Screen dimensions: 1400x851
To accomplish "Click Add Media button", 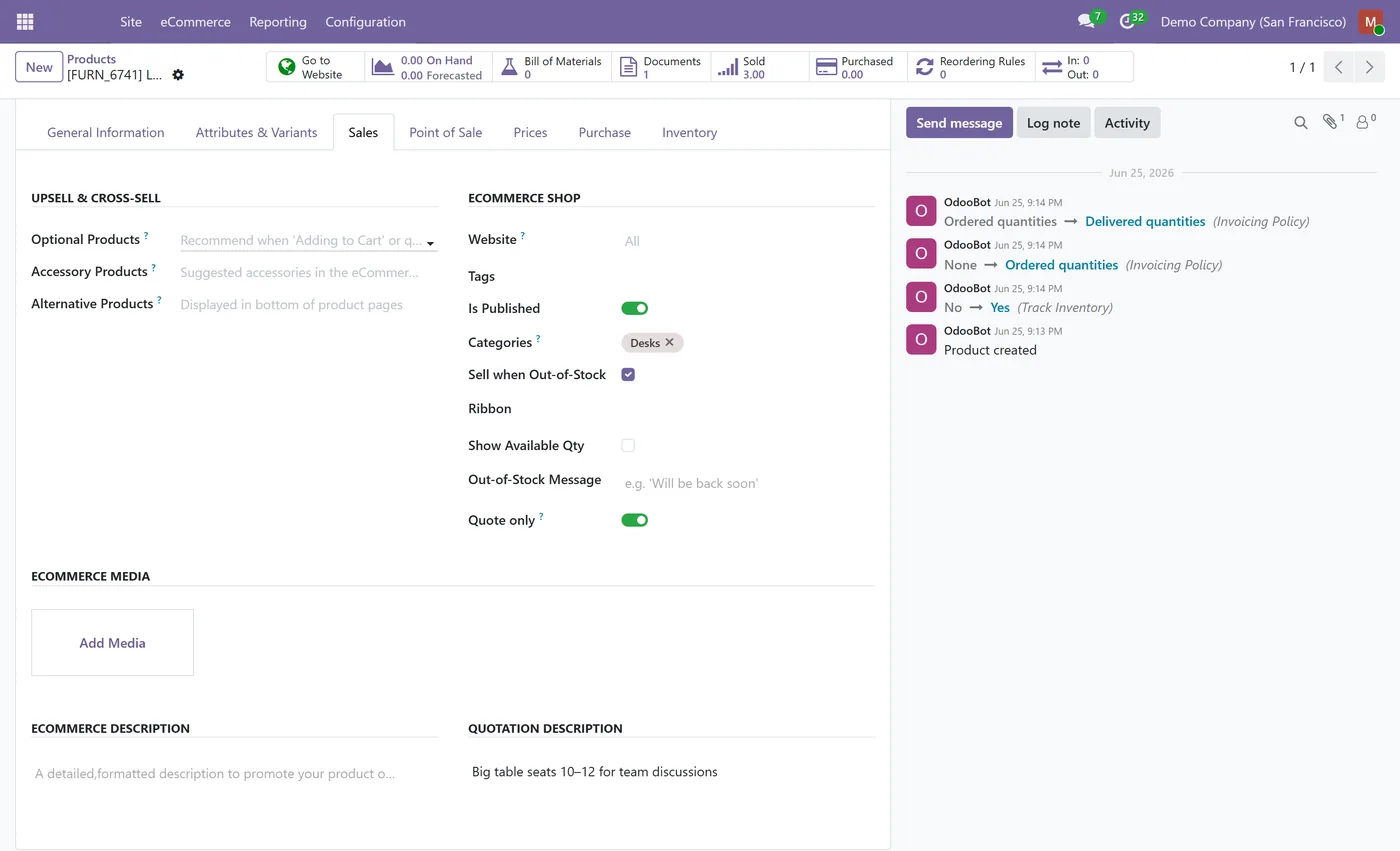I will coord(112,643).
